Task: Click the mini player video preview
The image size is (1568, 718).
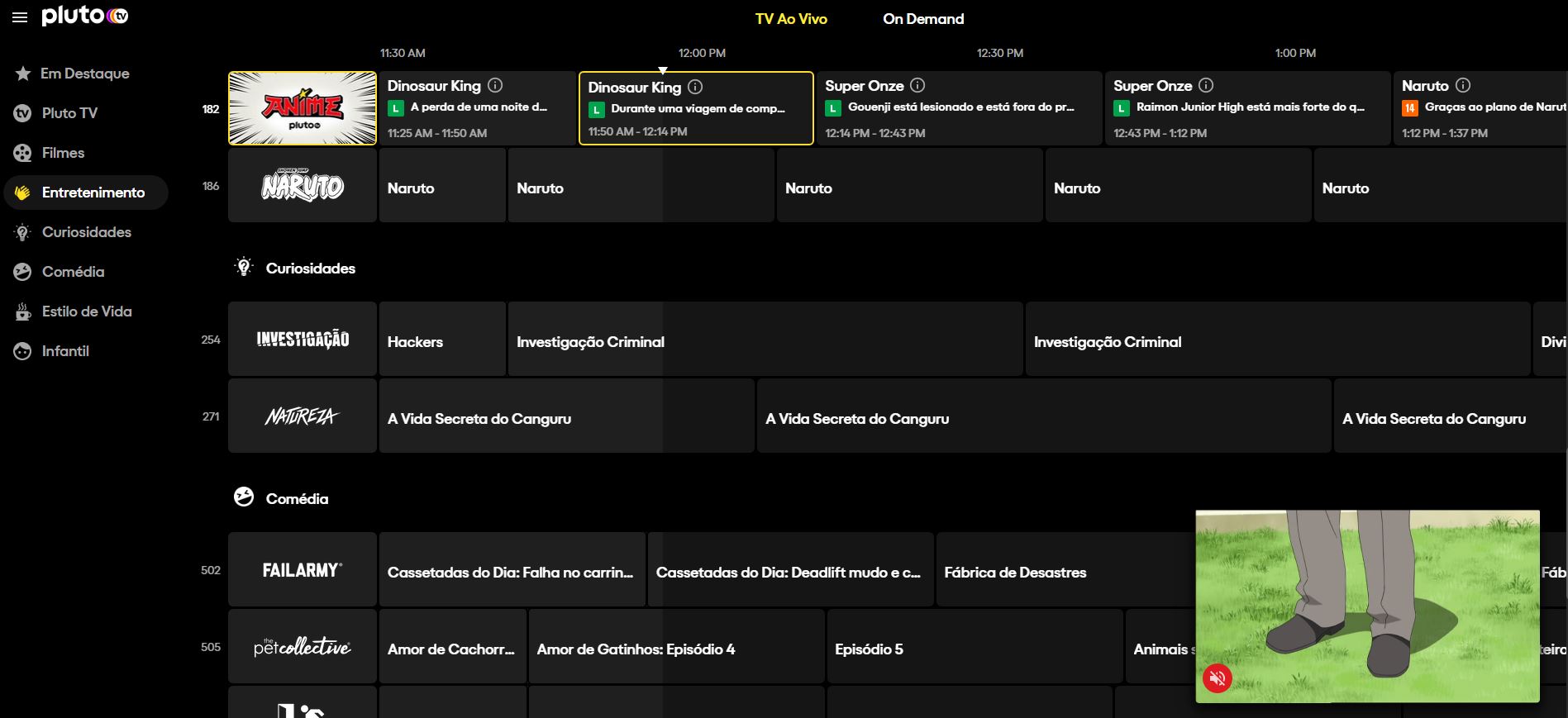Action: click(1367, 606)
